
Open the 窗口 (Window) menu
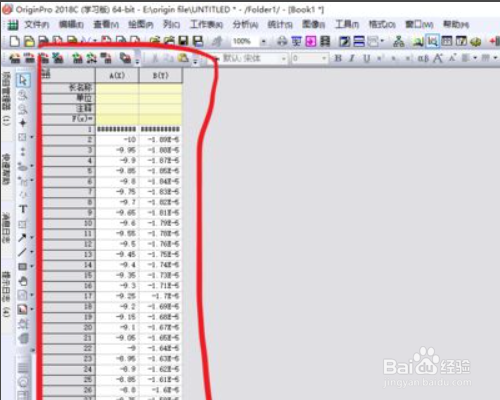pyautogui.click(x=419, y=24)
